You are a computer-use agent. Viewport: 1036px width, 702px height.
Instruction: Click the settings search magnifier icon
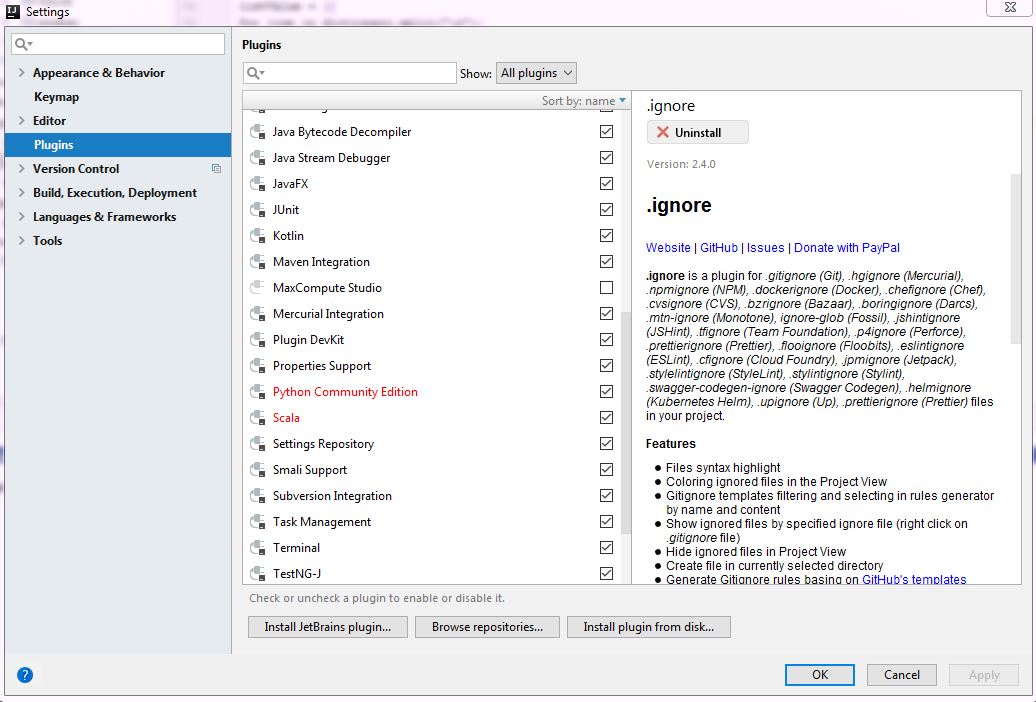(23, 44)
